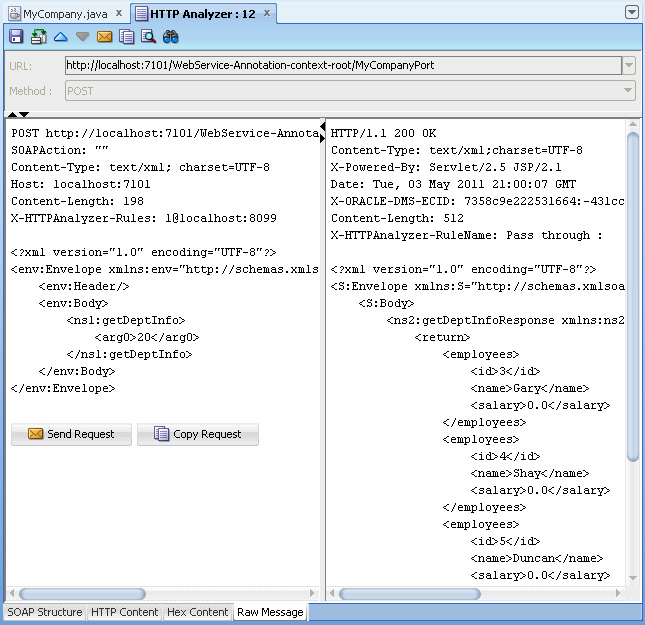
Task: Select the Raw Message tab
Action: point(270,612)
